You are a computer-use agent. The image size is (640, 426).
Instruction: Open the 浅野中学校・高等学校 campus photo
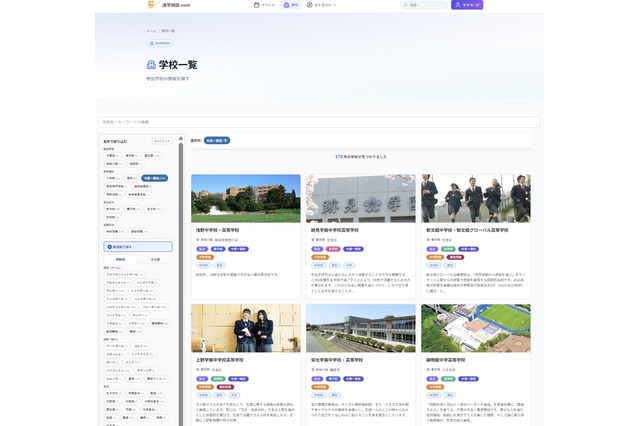(246, 198)
